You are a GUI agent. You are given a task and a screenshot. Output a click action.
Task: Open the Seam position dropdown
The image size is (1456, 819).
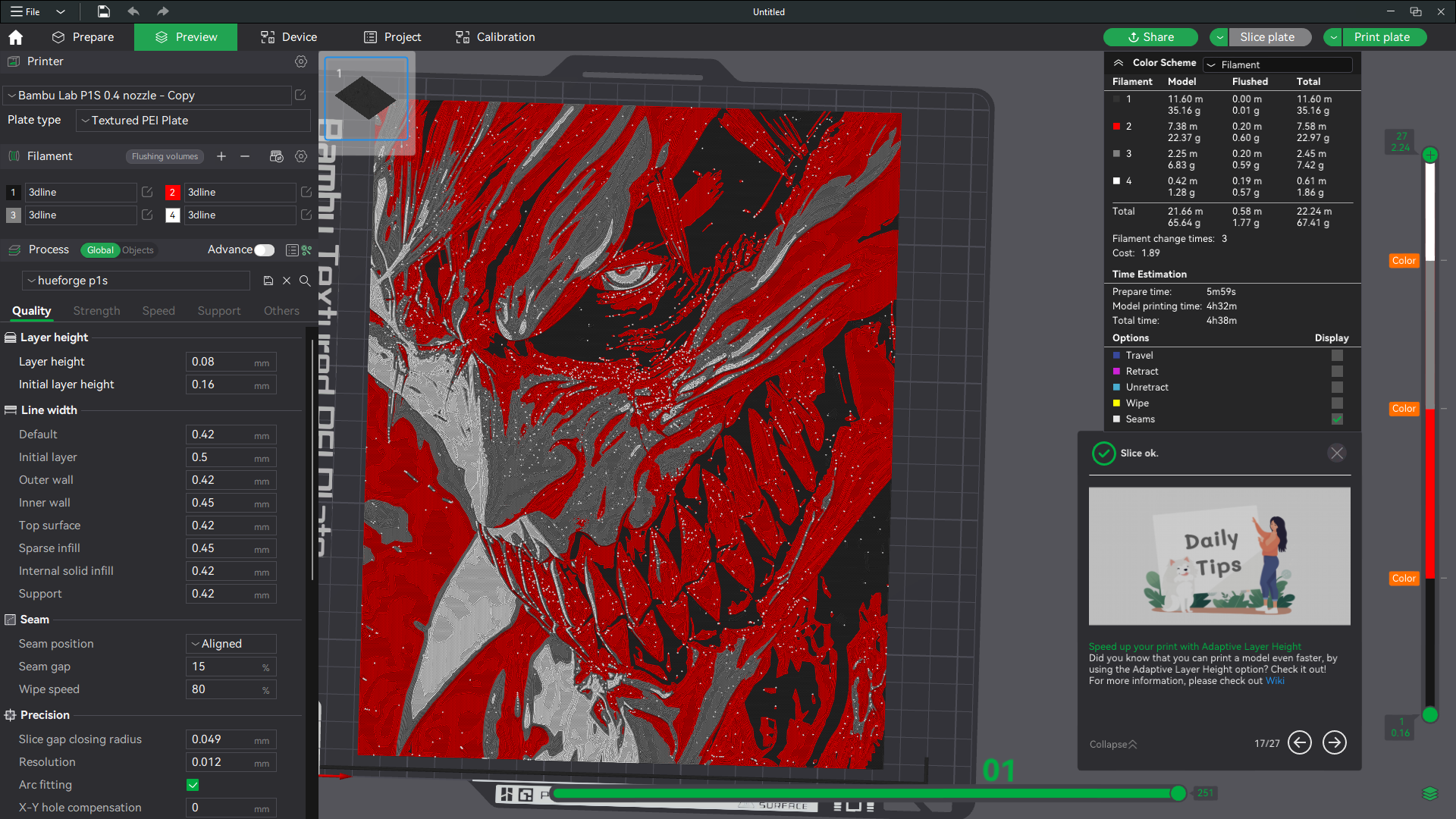click(231, 644)
